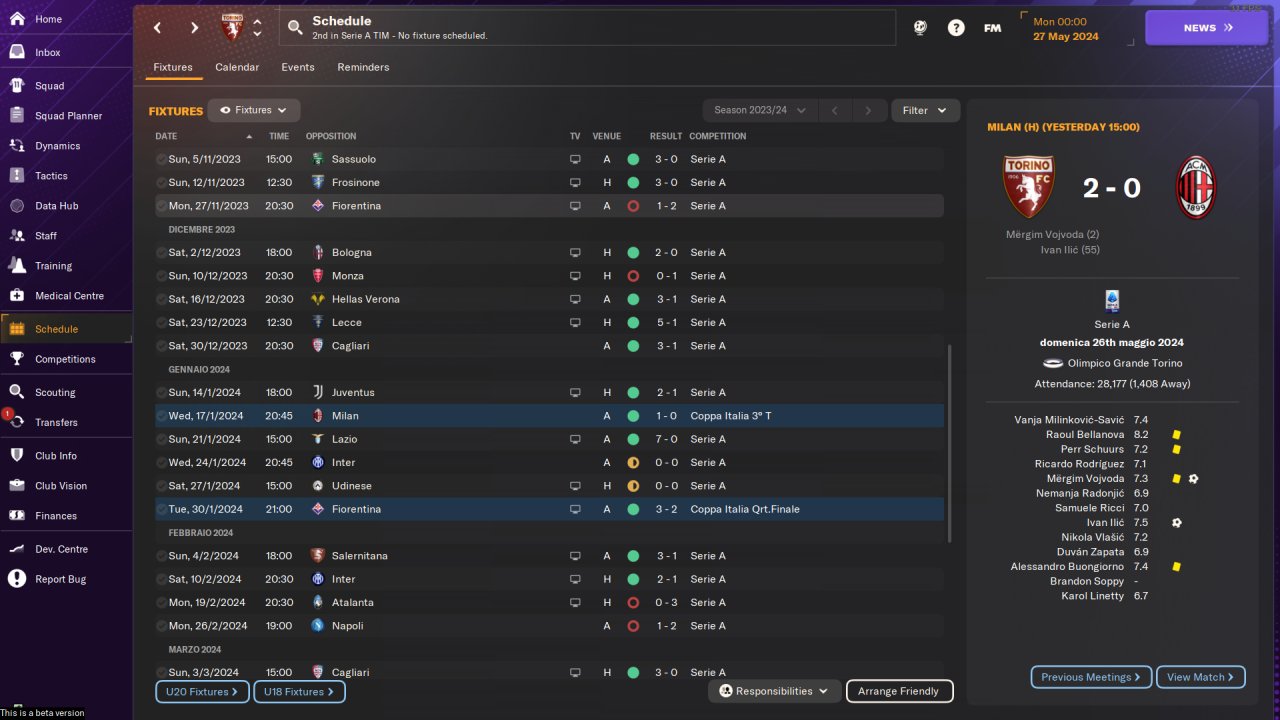Go forward with the right arrow

tap(194, 28)
